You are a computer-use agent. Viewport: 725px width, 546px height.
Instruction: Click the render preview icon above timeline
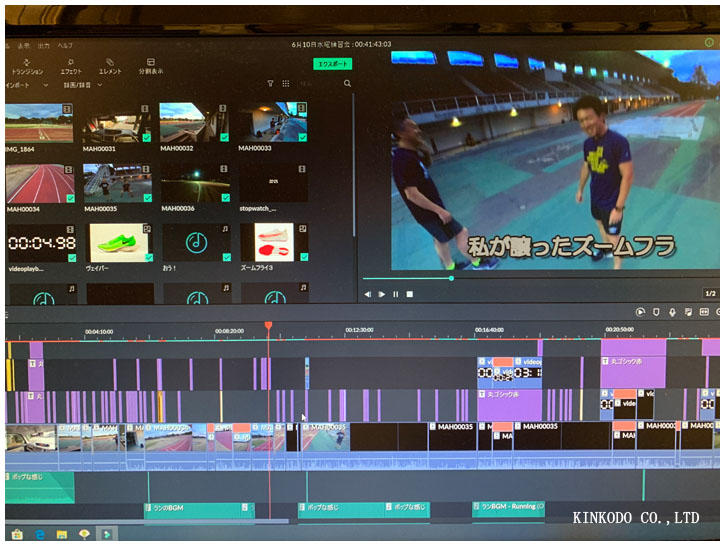pos(640,312)
